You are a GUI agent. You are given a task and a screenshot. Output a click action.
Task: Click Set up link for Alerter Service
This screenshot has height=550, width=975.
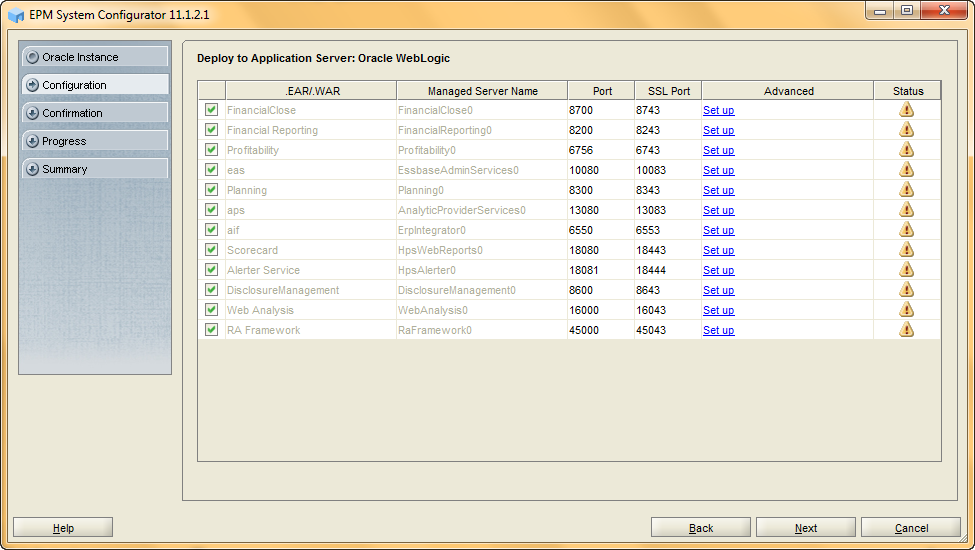[x=718, y=270]
